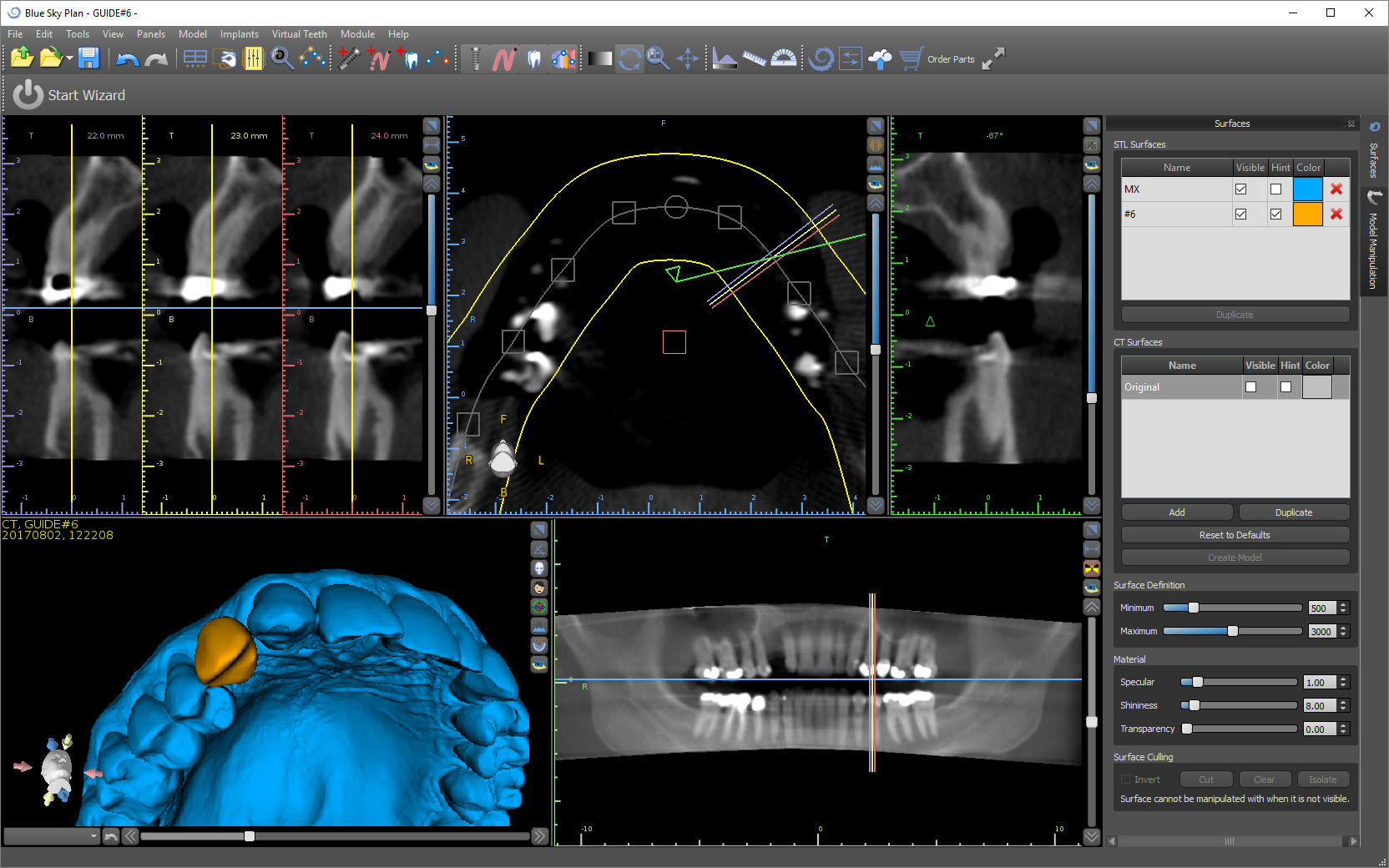Image resolution: width=1389 pixels, height=868 pixels.
Task: Open the Module menu
Action: pos(357,34)
